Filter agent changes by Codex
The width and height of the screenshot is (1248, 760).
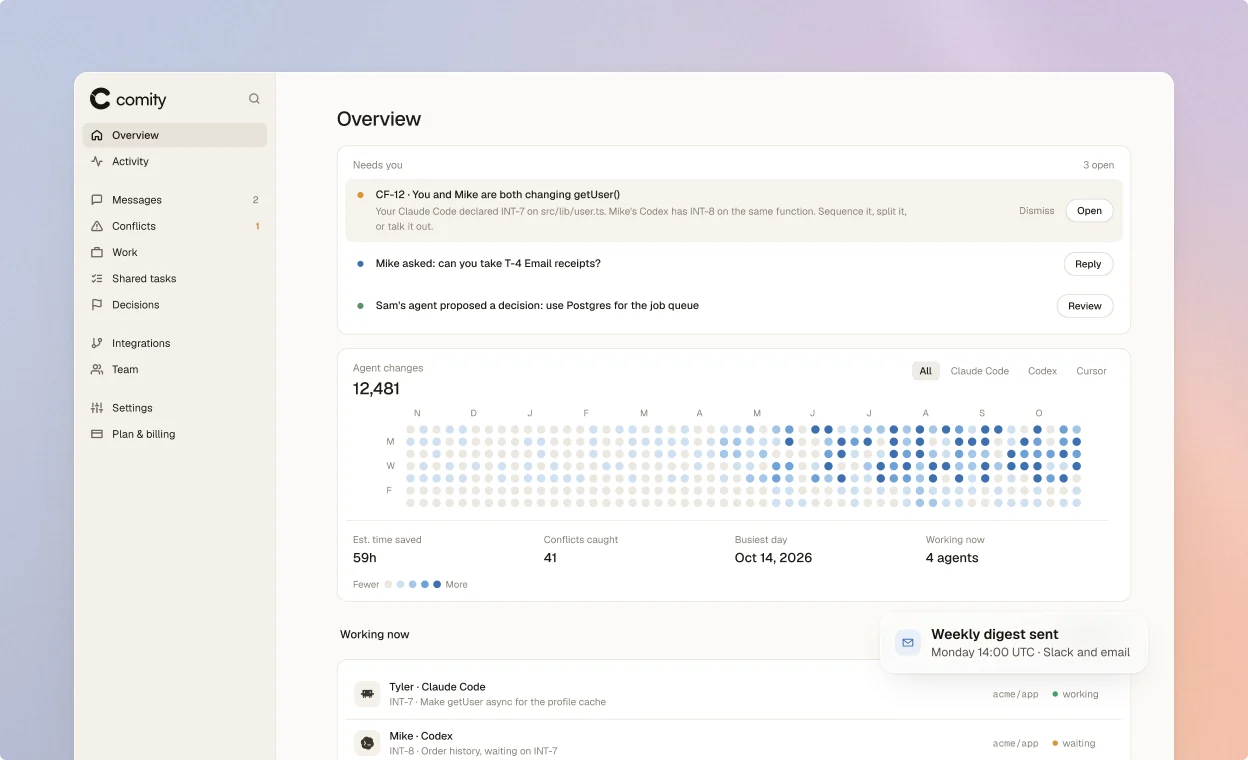click(x=1042, y=371)
